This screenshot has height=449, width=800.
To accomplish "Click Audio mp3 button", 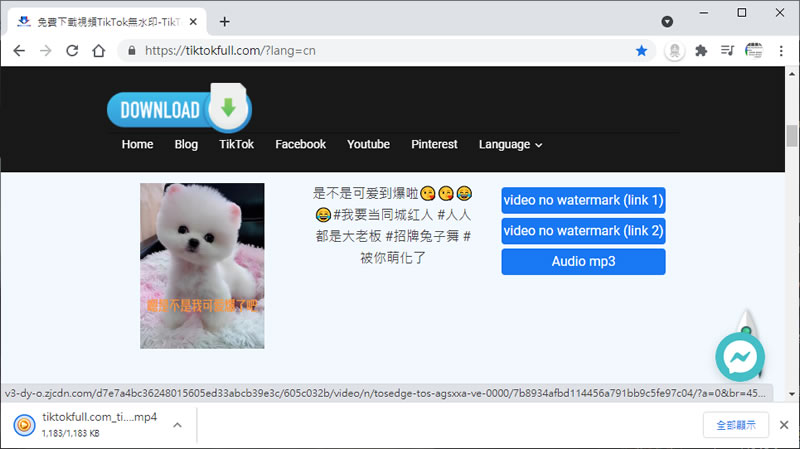I will click(583, 261).
